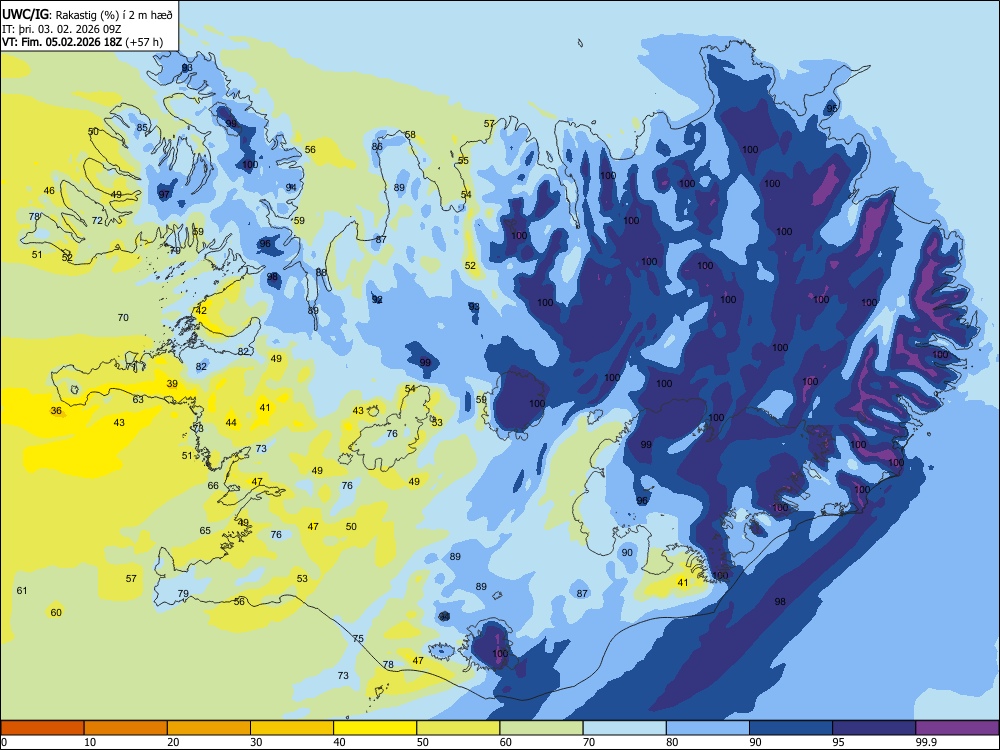
Task: Click the humidity value 70 on the map
Action: [123, 317]
